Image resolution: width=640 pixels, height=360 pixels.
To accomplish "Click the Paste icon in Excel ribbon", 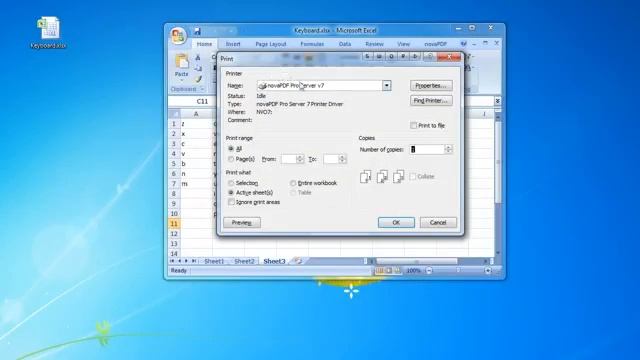I will pos(182,61).
